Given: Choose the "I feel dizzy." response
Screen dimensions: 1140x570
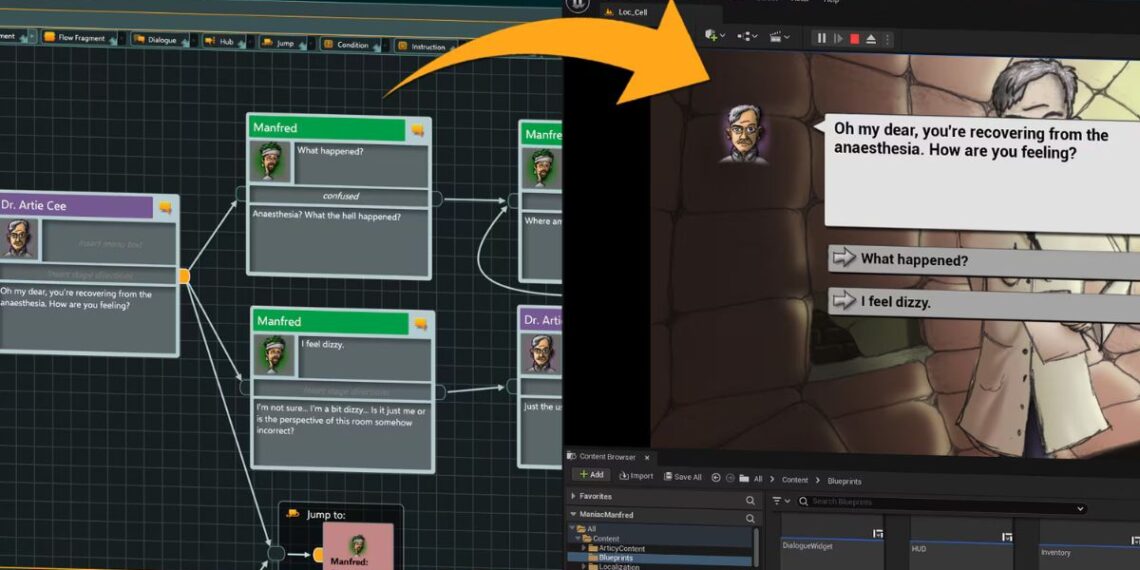Looking at the screenshot, I should pyautogui.click(x=895, y=302).
